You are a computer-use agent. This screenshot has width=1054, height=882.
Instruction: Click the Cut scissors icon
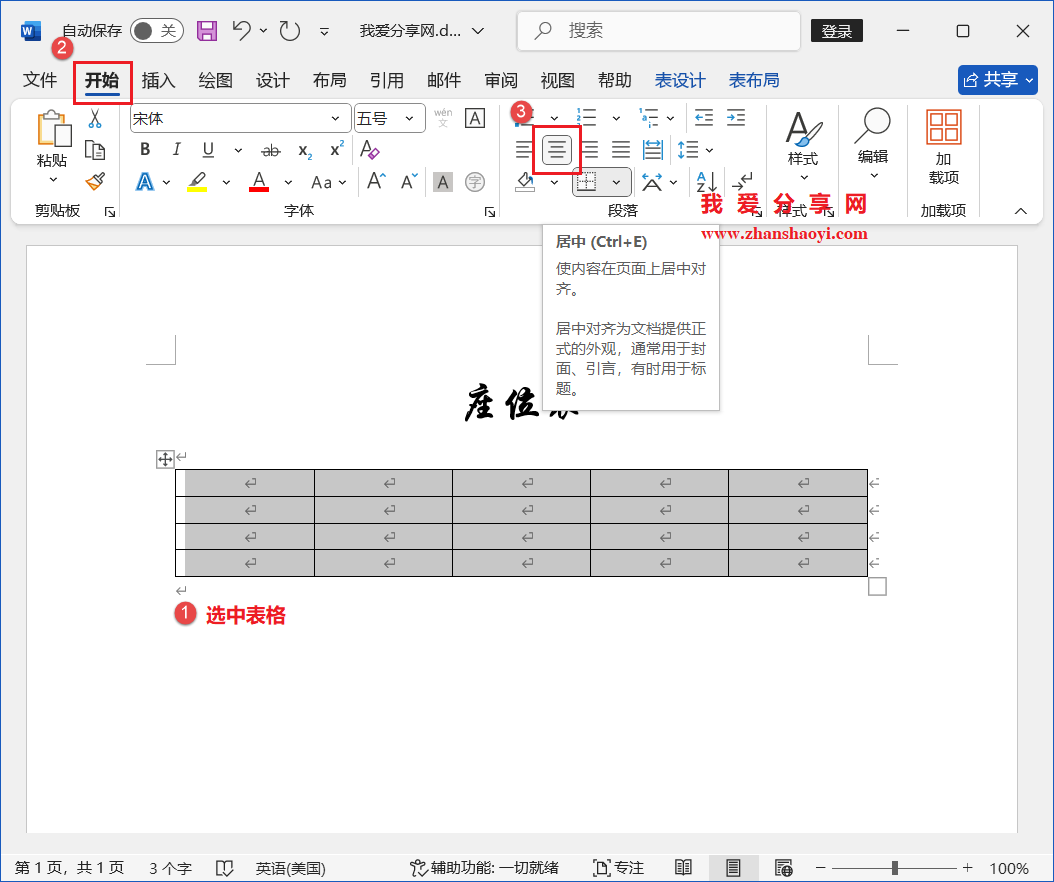(x=95, y=119)
